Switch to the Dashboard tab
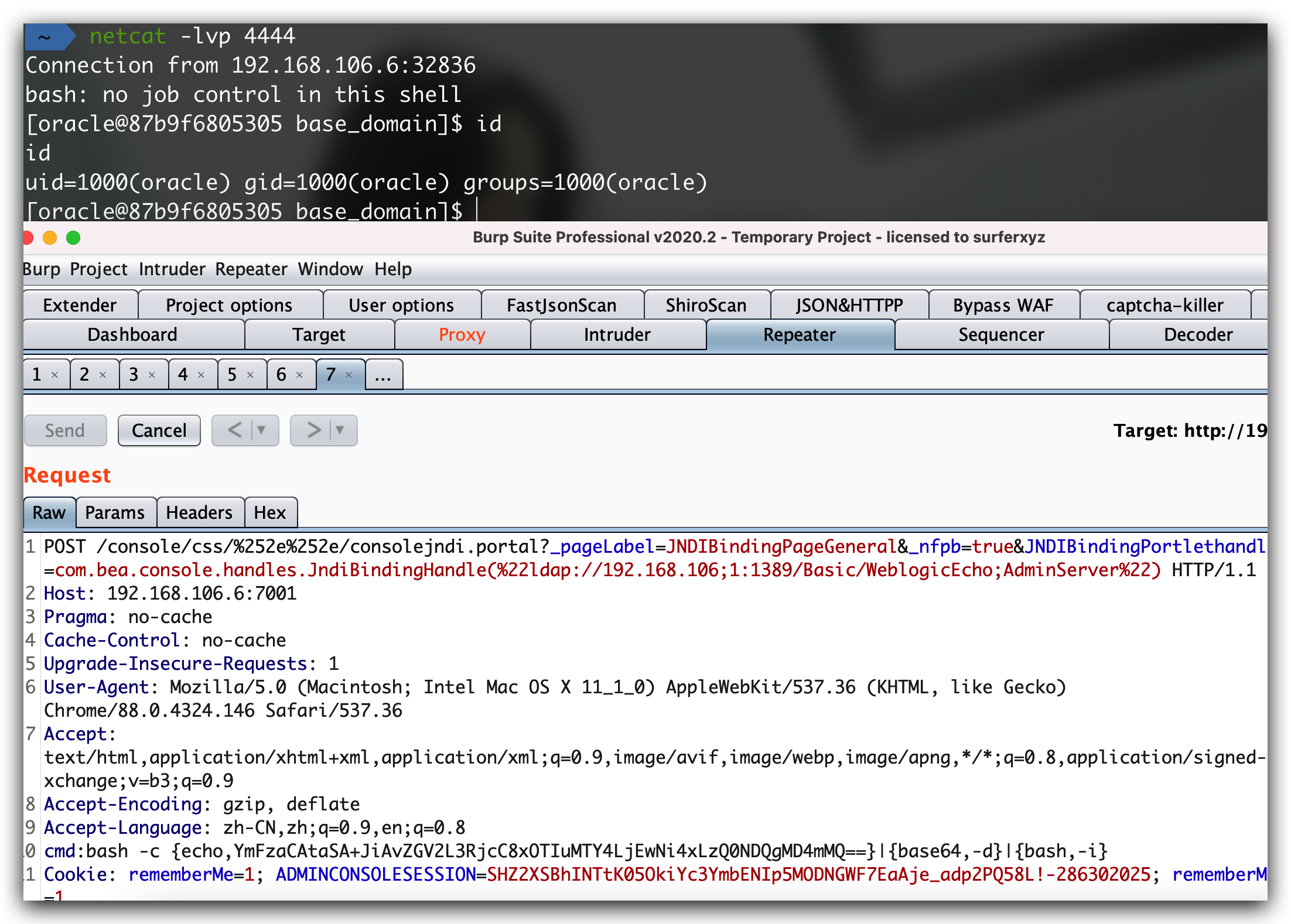Viewport: 1291px width, 924px height. (133, 335)
